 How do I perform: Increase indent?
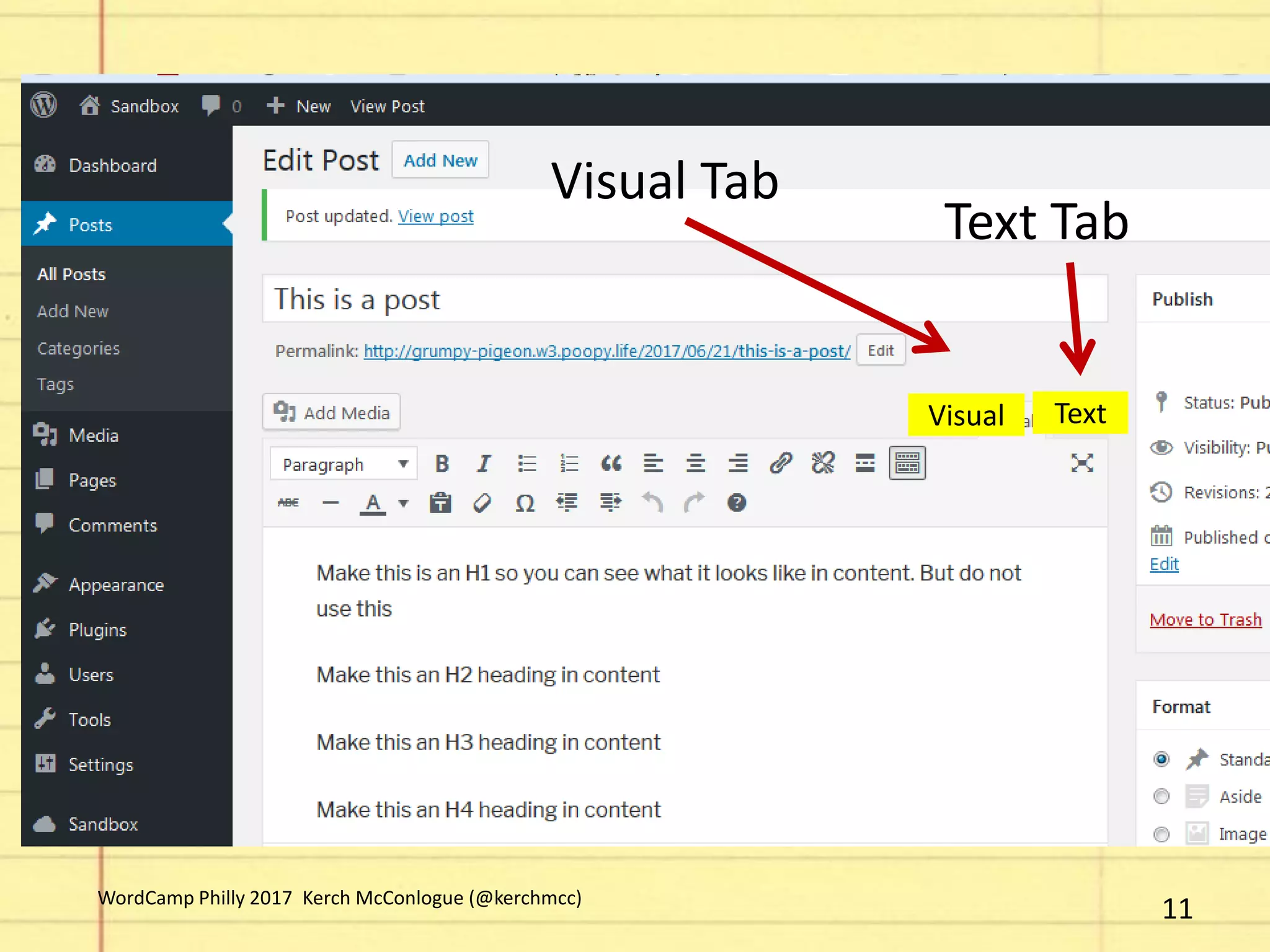tap(610, 503)
